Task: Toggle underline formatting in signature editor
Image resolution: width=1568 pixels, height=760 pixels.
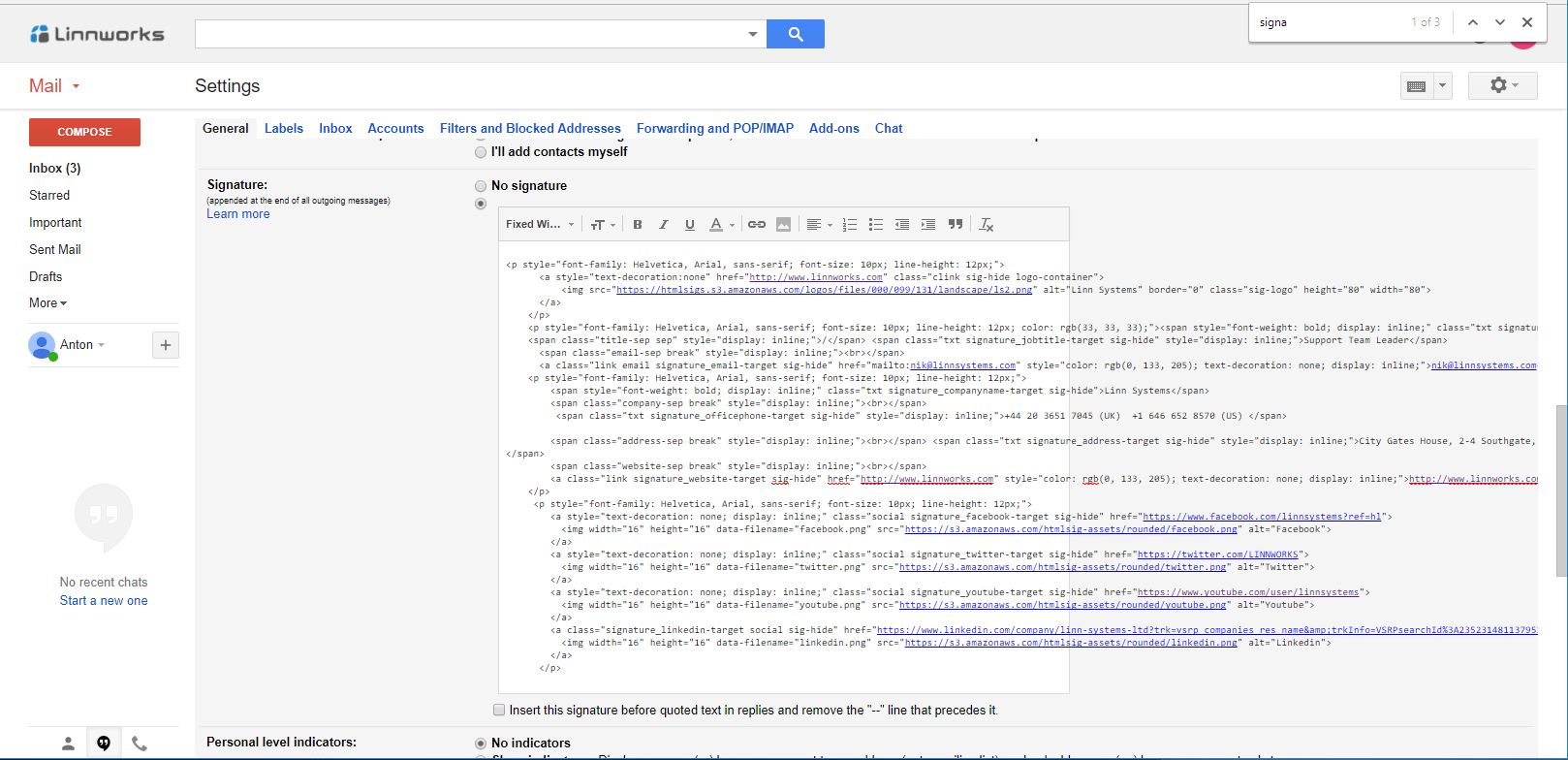Action: (690, 224)
